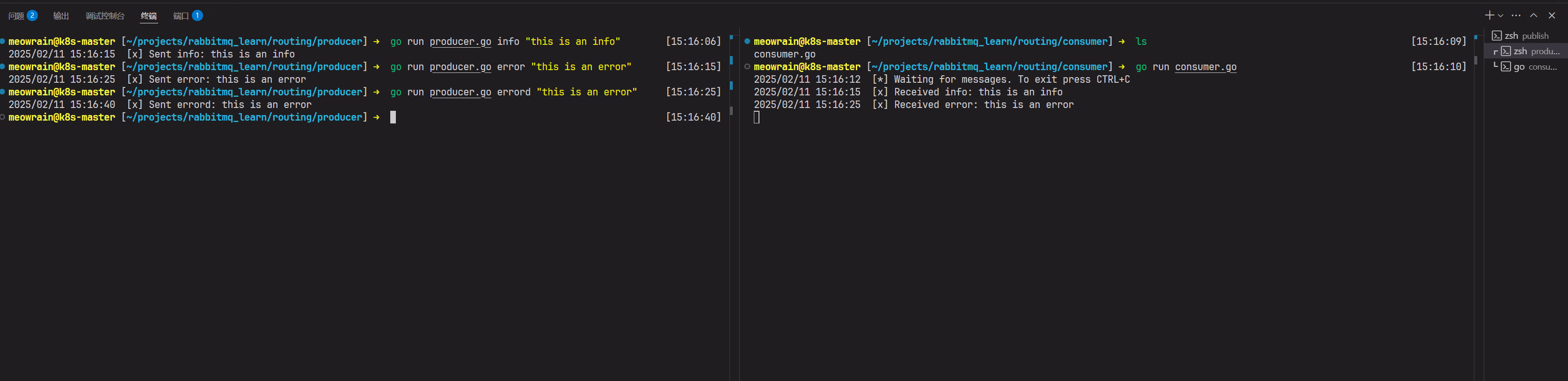Click the command marker beside the first producer command
This screenshot has height=381, width=1568.
3,41
